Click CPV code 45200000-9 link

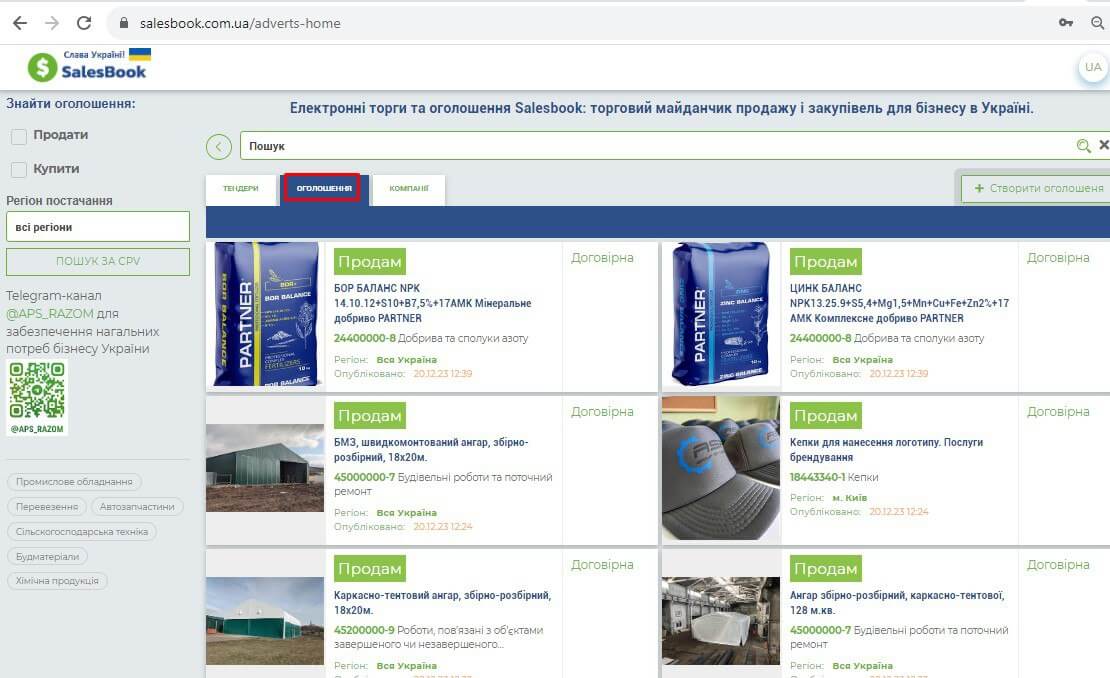point(364,631)
